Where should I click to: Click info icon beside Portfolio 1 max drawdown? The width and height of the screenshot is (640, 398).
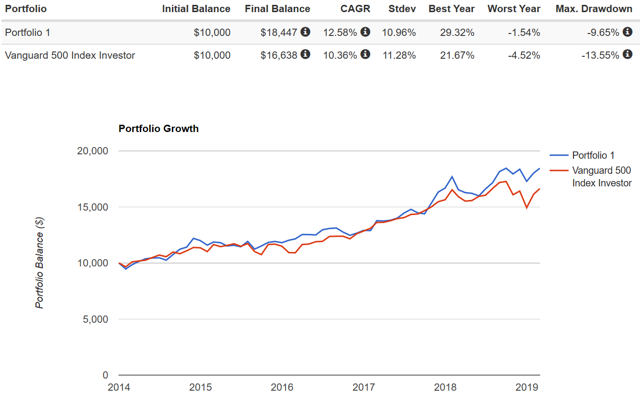(627, 31)
